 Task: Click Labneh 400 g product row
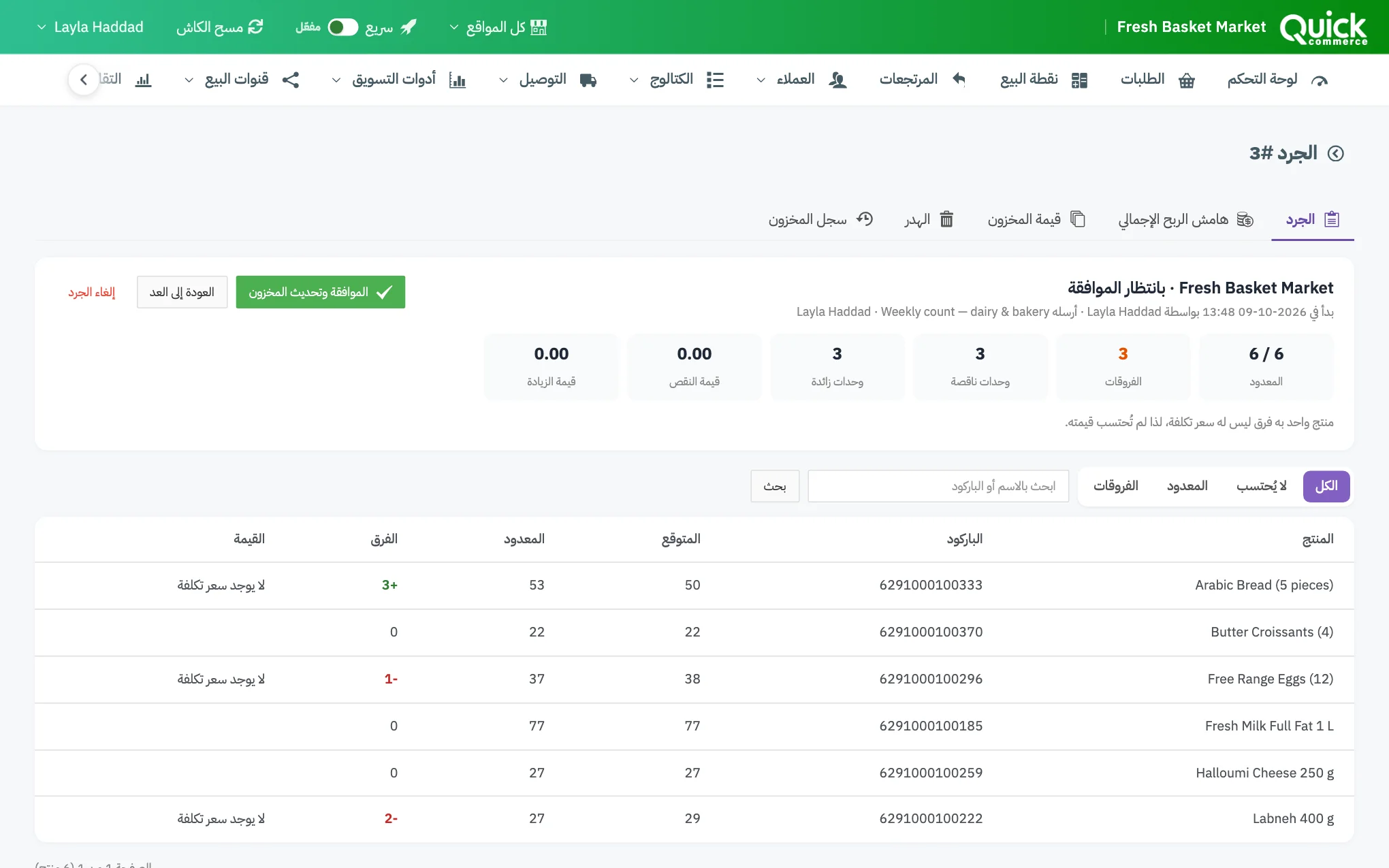click(x=694, y=818)
